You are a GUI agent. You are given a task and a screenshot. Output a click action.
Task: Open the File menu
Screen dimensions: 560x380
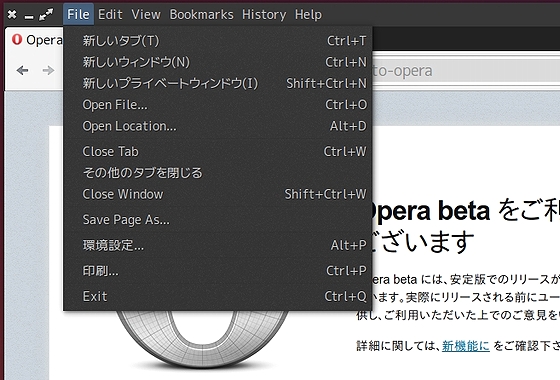(x=78, y=14)
